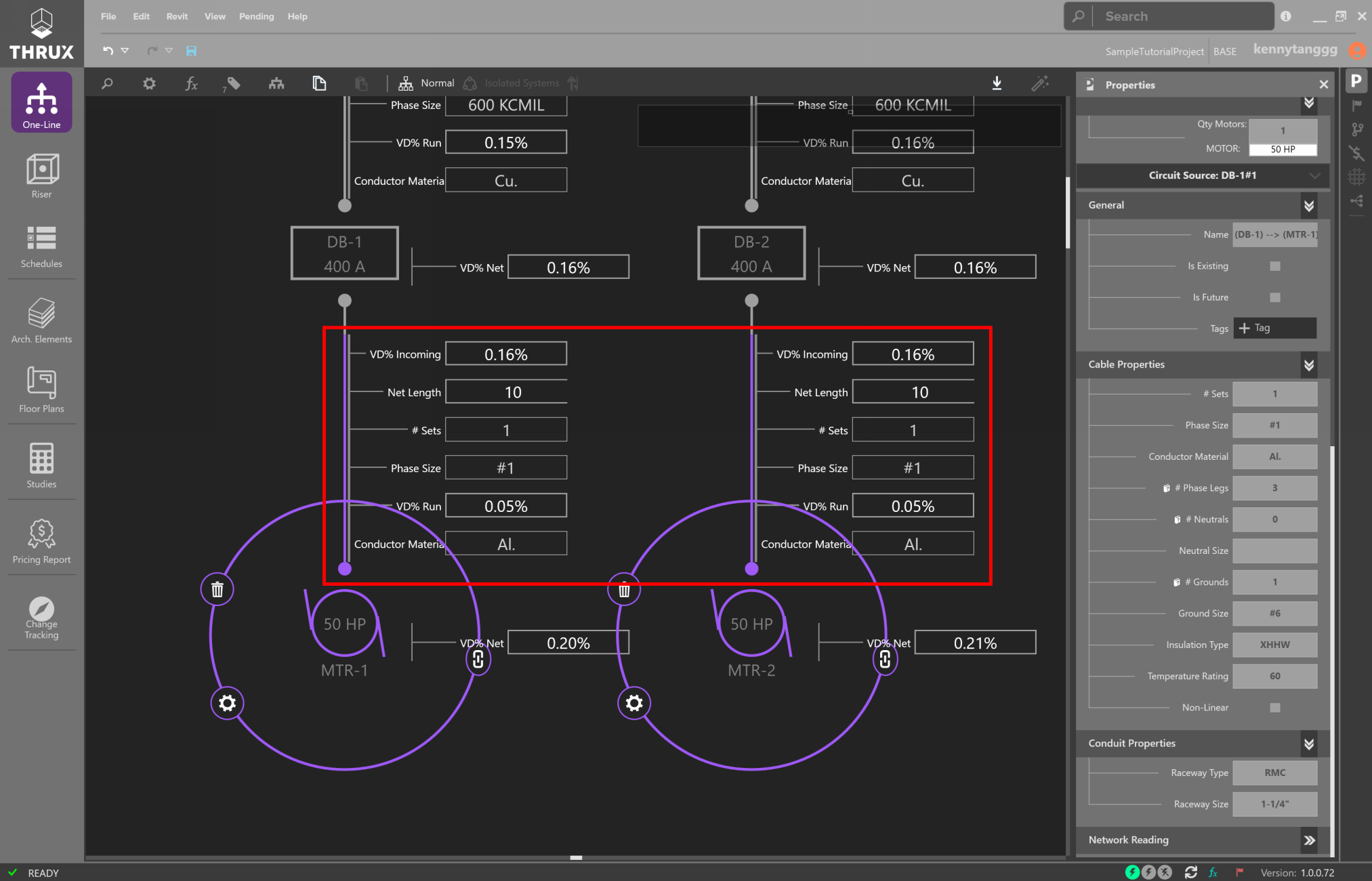The height and width of the screenshot is (881, 1372).
Task: Check the Is Existing checkbox
Action: (1275, 266)
